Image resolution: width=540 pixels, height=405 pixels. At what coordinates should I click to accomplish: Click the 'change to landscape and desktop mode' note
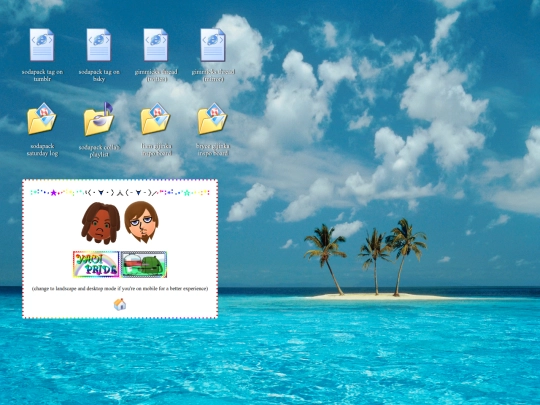click(120, 289)
